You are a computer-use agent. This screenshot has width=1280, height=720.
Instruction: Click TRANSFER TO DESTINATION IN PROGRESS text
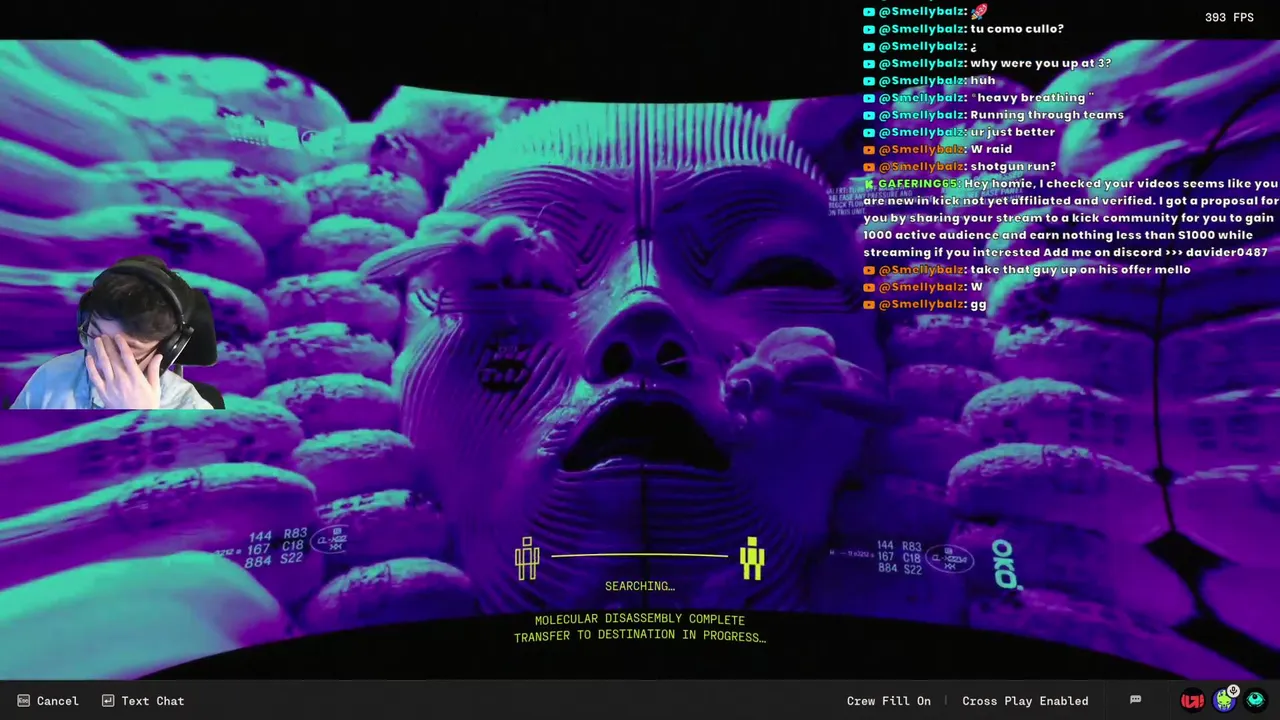pyautogui.click(x=640, y=636)
